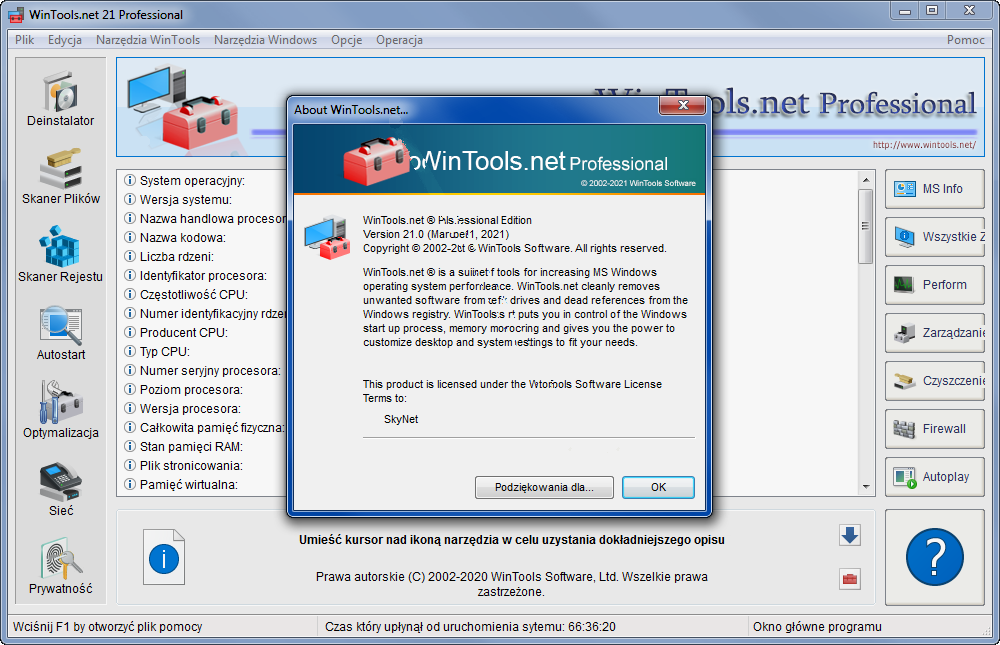Click the info list scroll up arrow
Image resolution: width=1000 pixels, height=645 pixels.
click(865, 179)
